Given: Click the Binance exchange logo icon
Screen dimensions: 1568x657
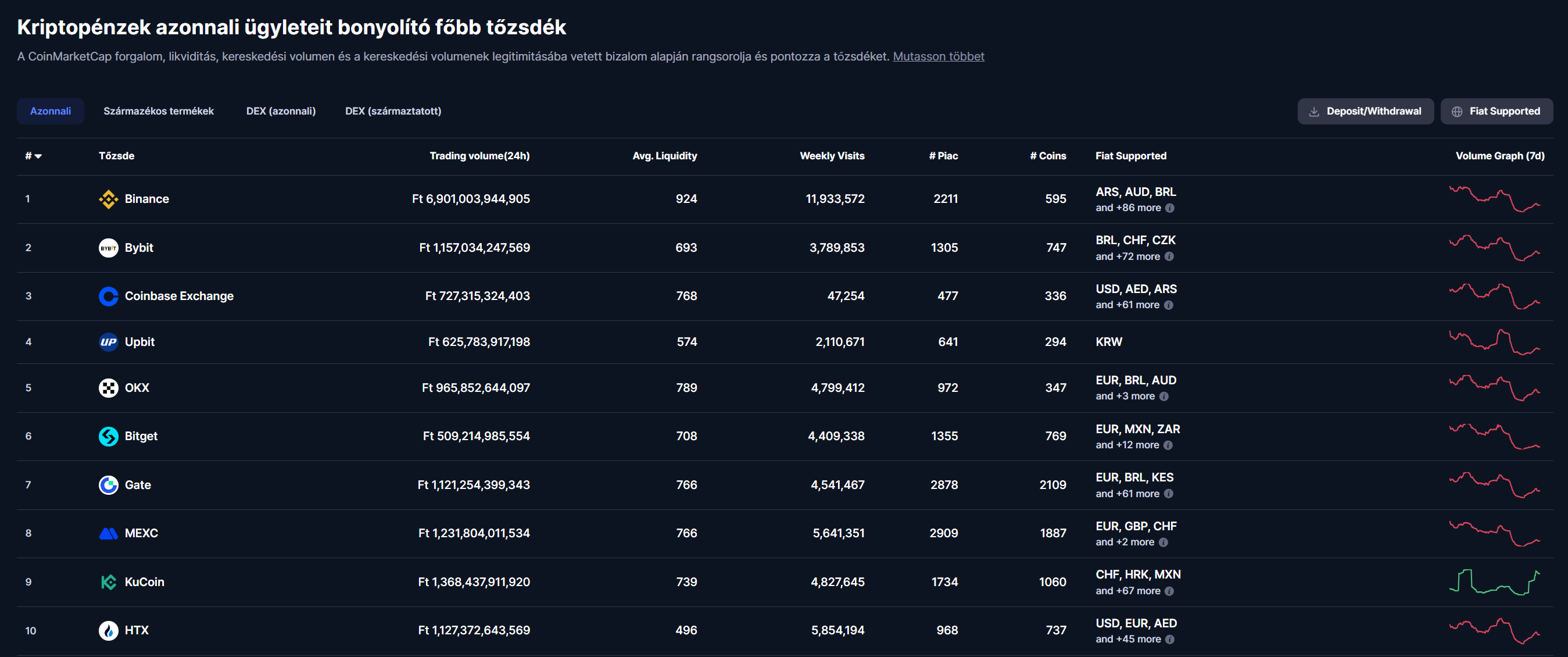Looking at the screenshot, I should (x=108, y=199).
